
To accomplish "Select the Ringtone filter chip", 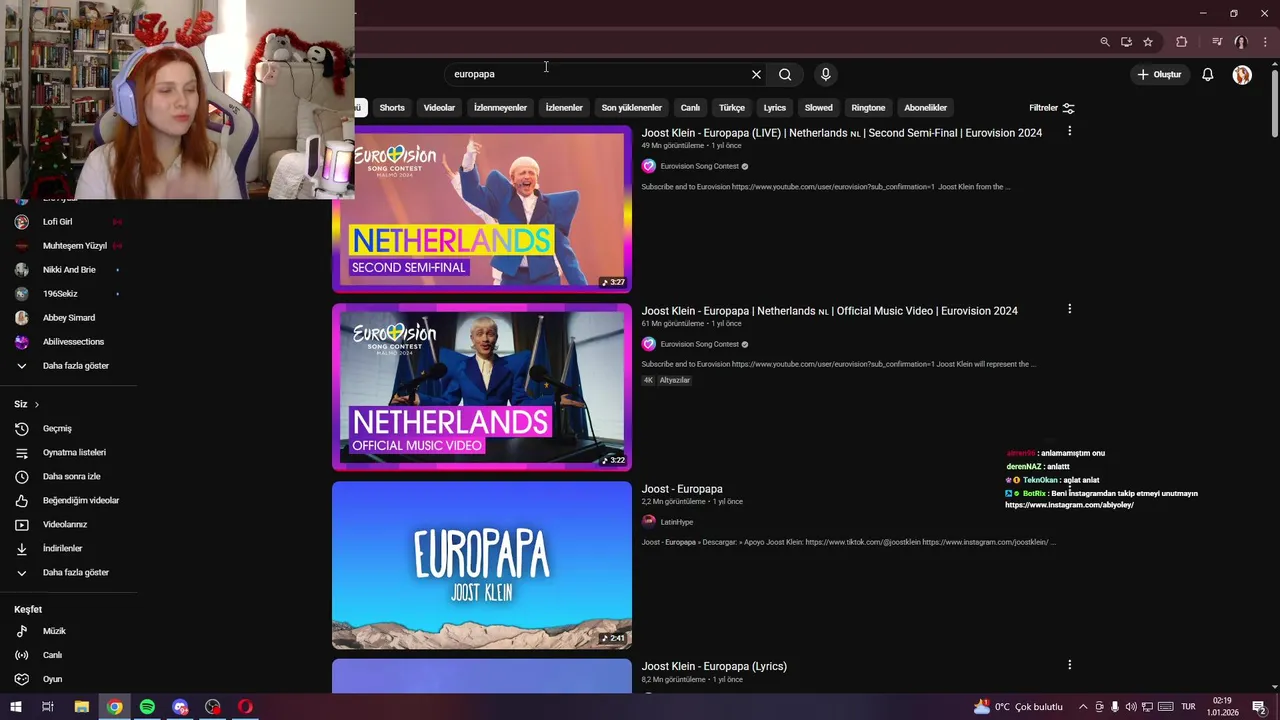I will (868, 108).
